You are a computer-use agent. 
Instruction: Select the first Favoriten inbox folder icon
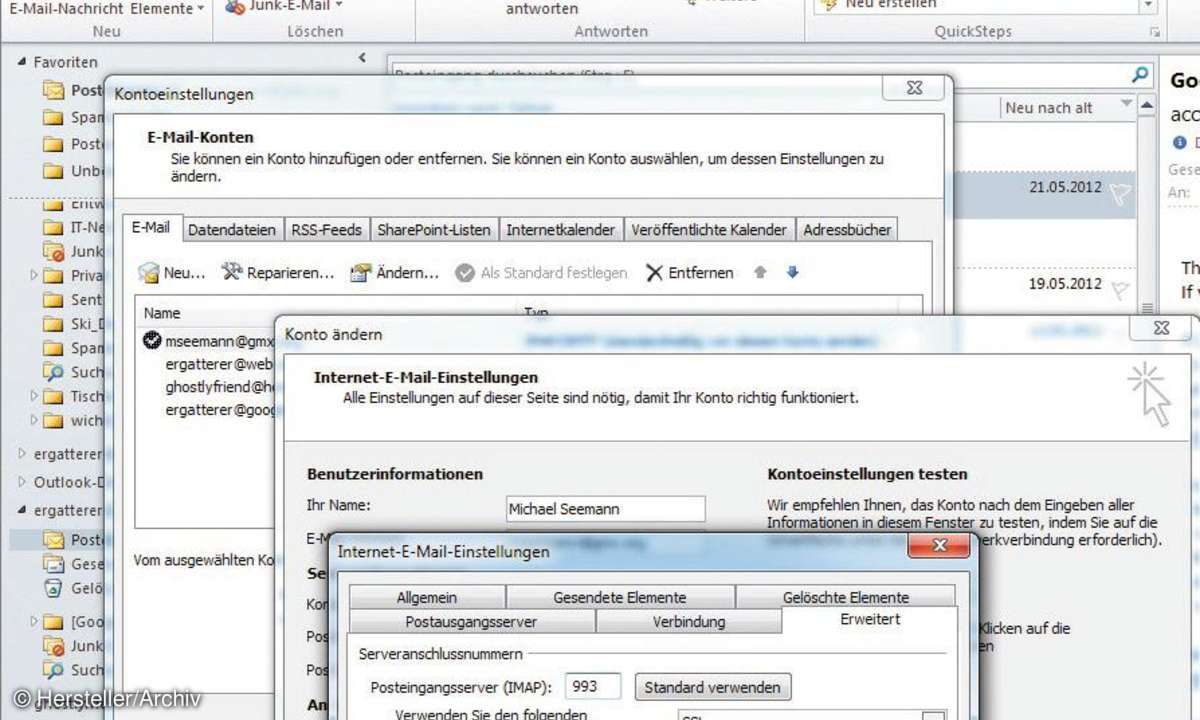pos(53,90)
